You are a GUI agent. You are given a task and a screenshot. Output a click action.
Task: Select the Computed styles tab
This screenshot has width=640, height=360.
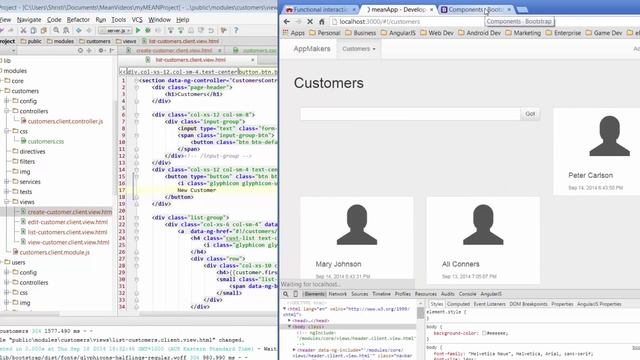458,304
